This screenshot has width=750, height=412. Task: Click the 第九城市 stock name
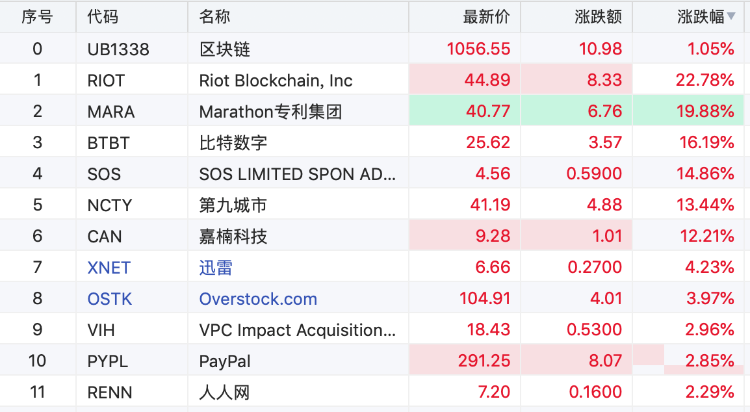point(234,205)
